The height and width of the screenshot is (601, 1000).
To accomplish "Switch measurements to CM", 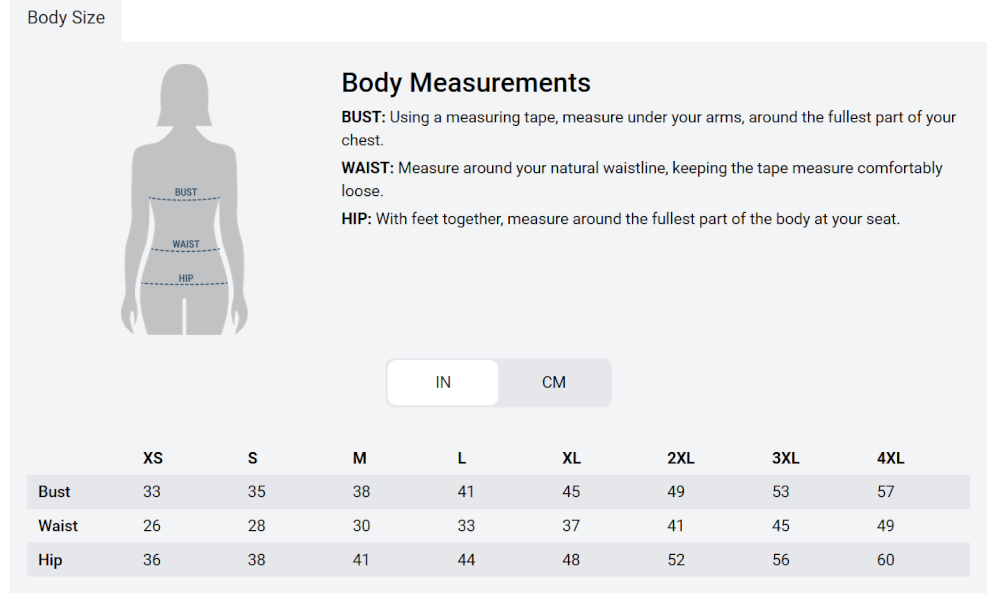I will (x=554, y=382).
